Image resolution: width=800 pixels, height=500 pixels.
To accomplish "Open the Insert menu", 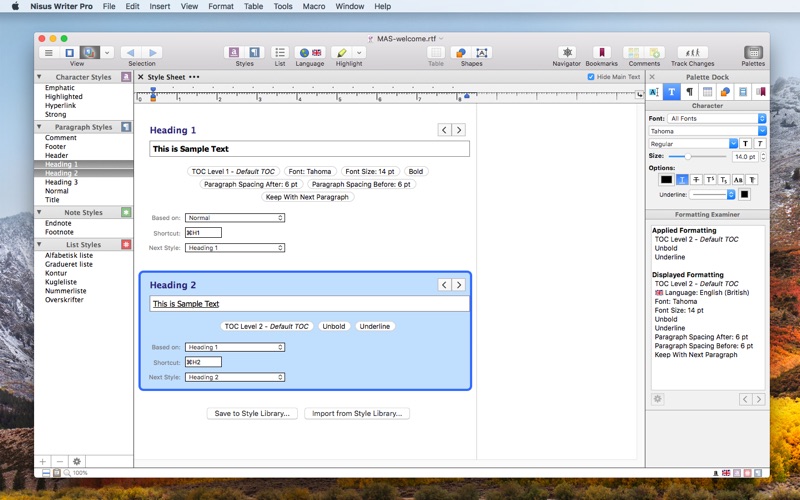I will tap(160, 7).
